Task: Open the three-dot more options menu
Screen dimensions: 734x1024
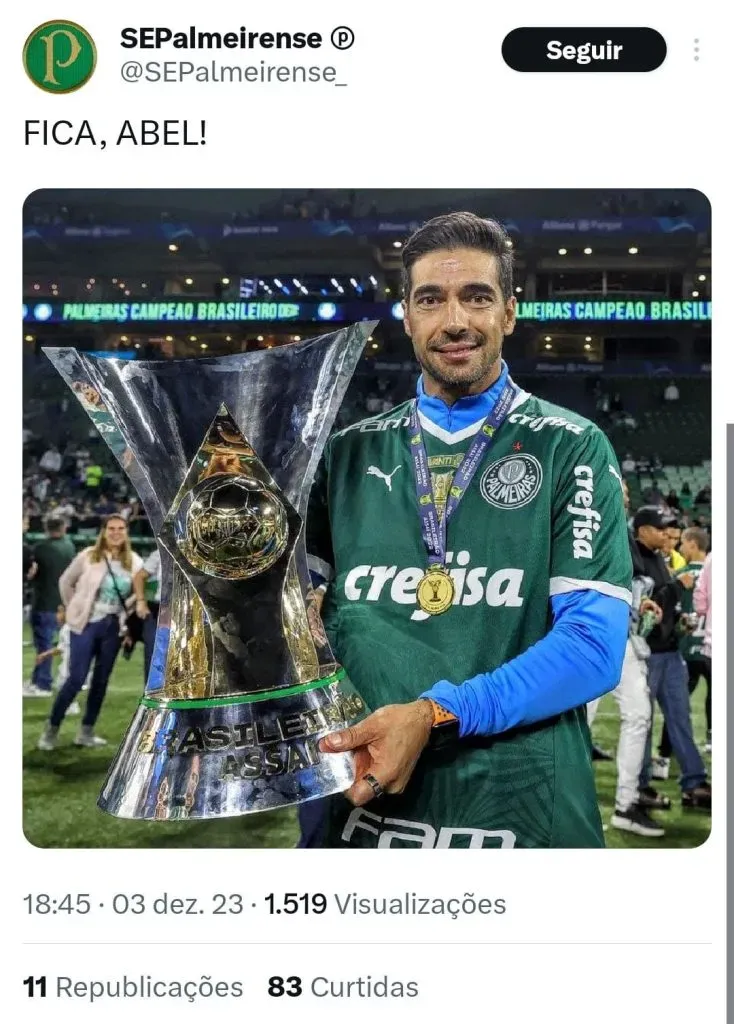Action: [697, 50]
